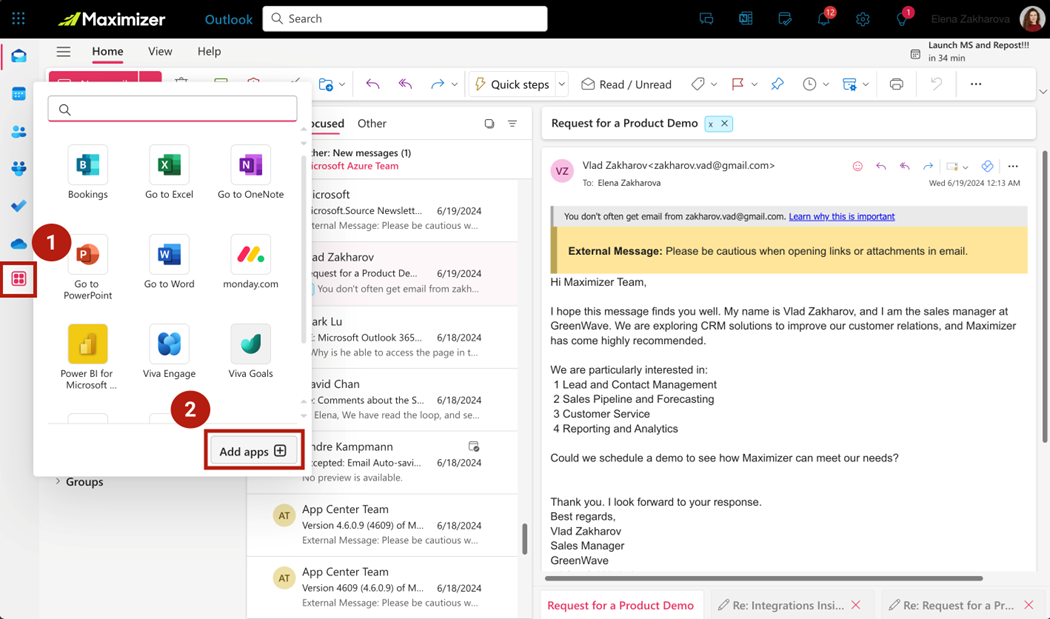Expand the Categorize tag dropdown arrow
This screenshot has width=1050, height=619.
pyautogui.click(x=714, y=84)
